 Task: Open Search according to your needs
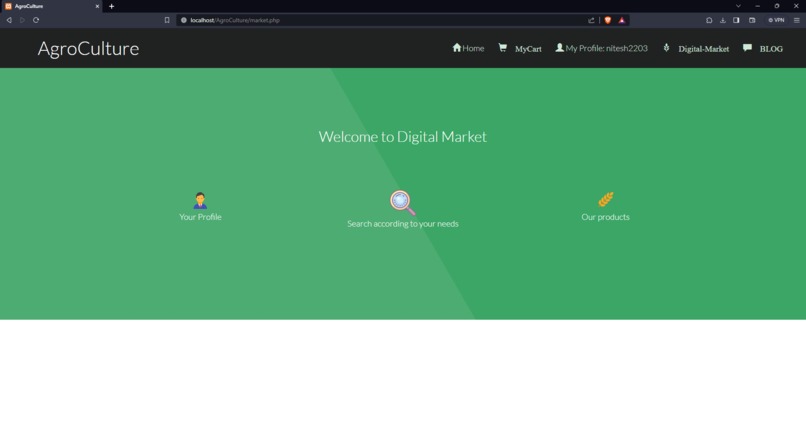point(402,224)
